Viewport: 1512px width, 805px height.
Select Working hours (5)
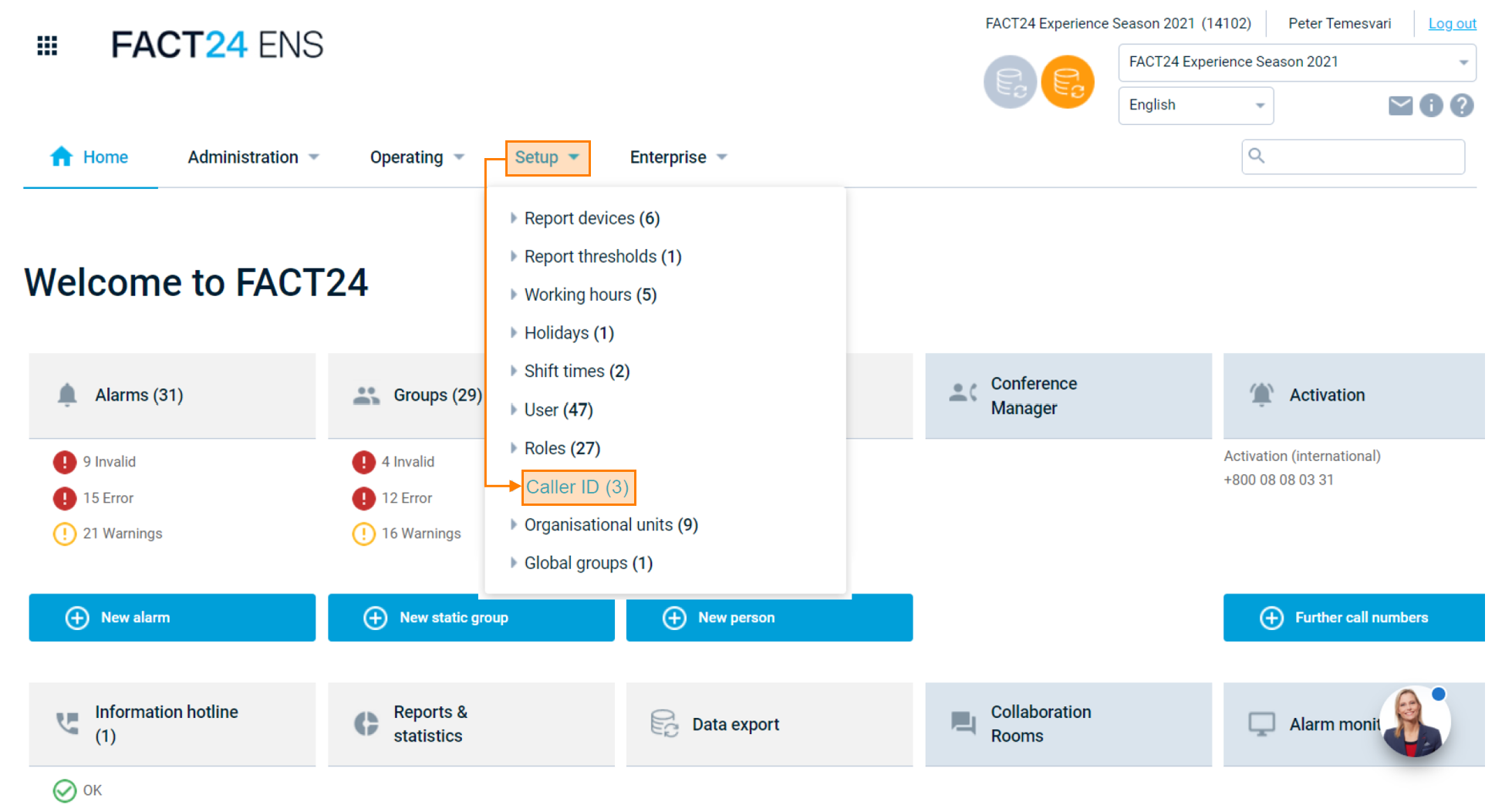pos(590,295)
